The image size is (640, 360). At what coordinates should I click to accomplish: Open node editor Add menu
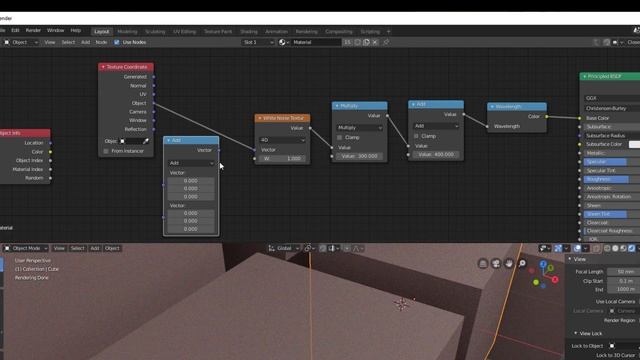point(85,42)
